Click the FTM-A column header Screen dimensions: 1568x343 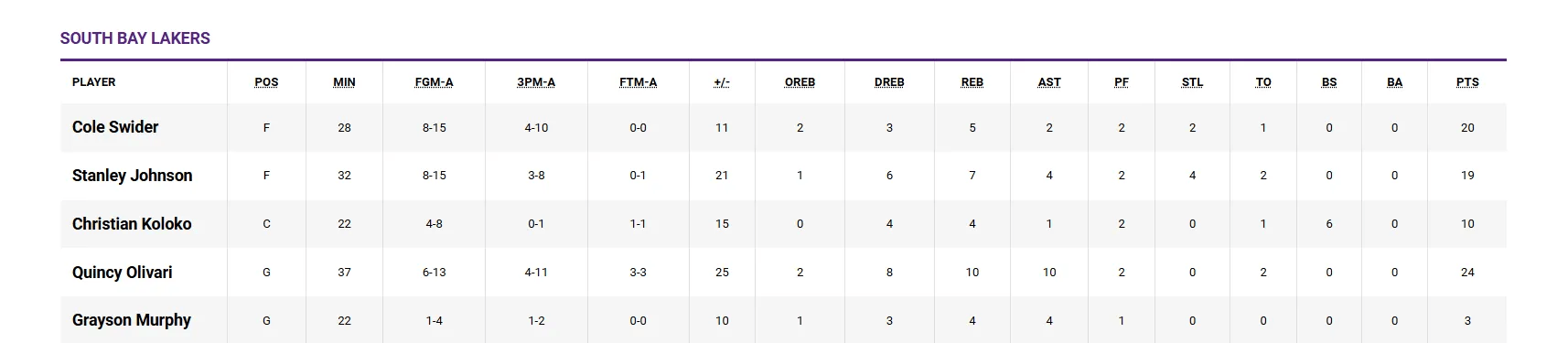(x=638, y=82)
